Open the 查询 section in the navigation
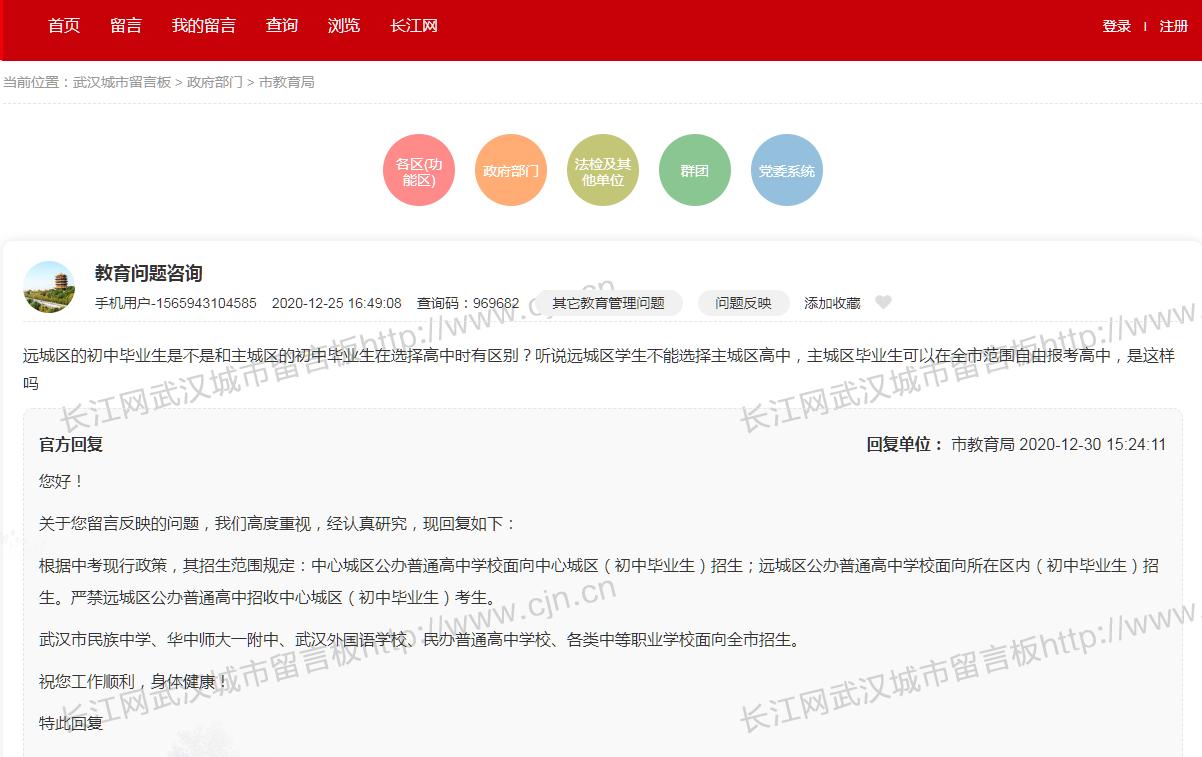Image resolution: width=1202 pixels, height=757 pixels. coord(281,26)
